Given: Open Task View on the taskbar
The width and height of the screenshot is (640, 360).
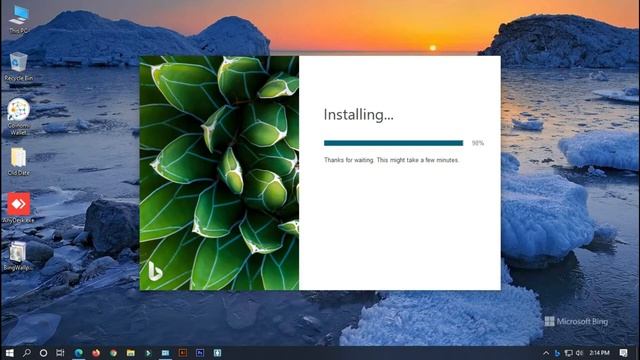Looking at the screenshot, I should coord(60,353).
